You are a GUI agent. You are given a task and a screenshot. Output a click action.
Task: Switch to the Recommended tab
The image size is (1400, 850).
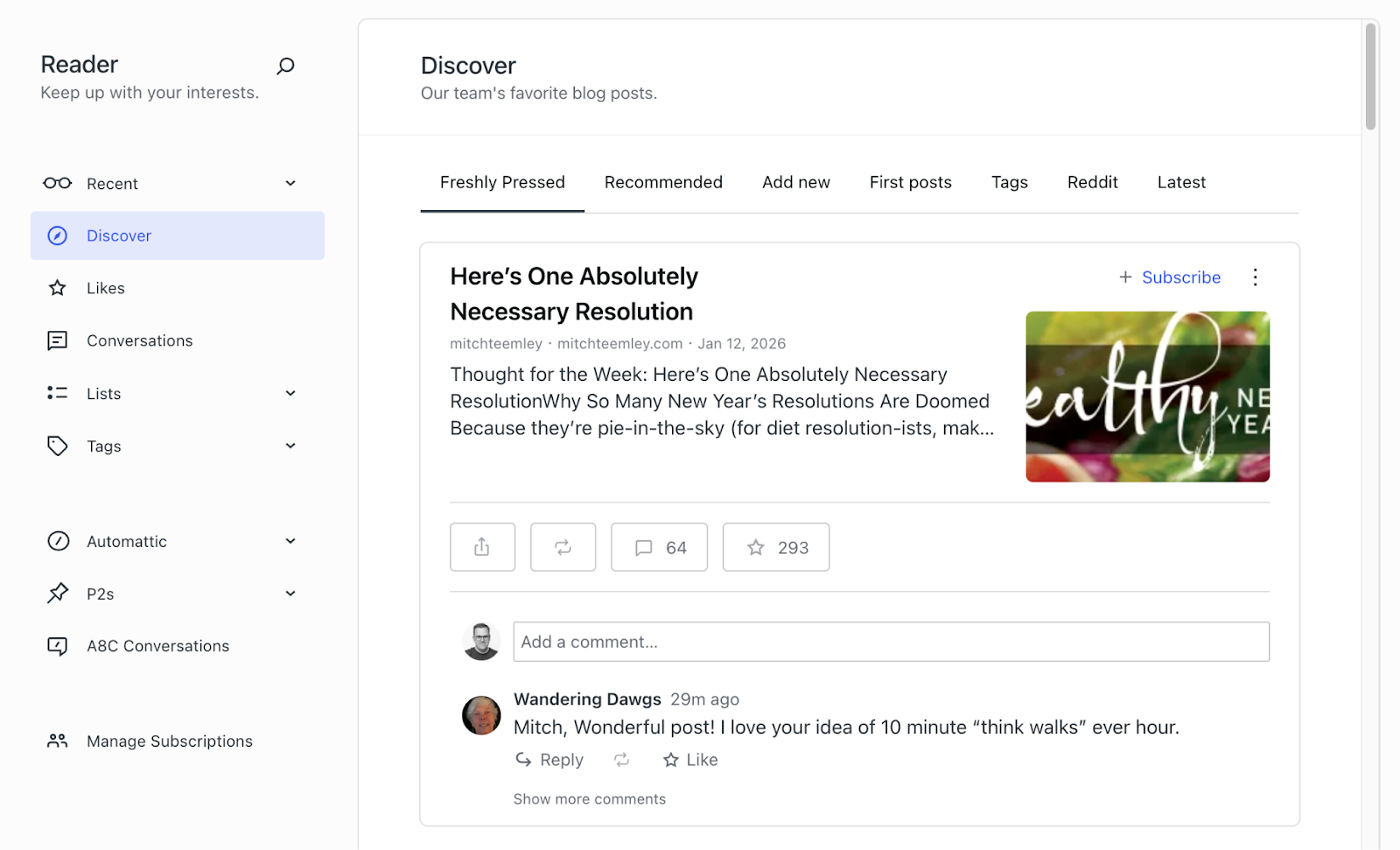[663, 182]
